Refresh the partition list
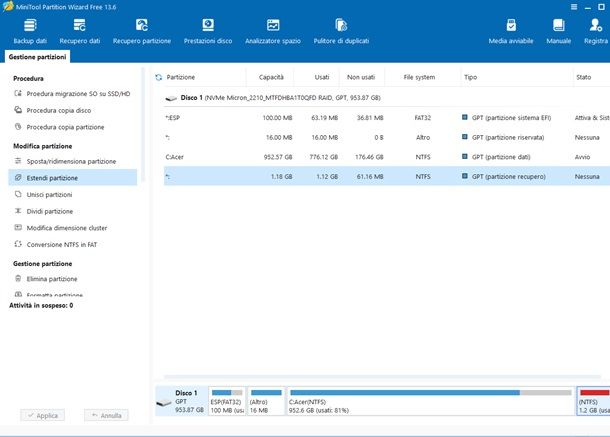This screenshot has height=437, width=610. click(x=158, y=77)
